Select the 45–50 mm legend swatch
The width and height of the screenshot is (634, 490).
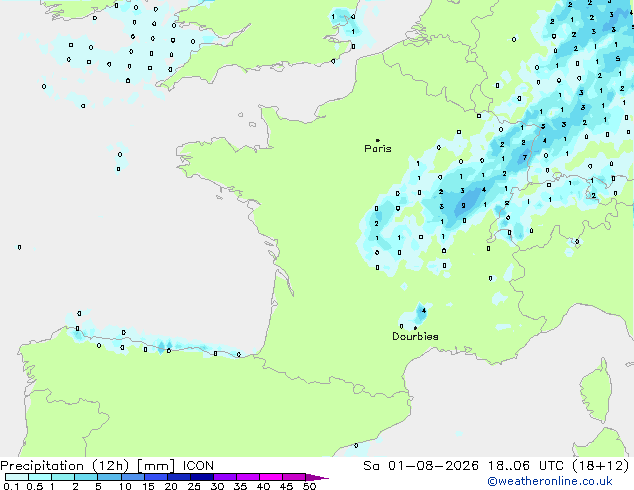tap(294, 477)
